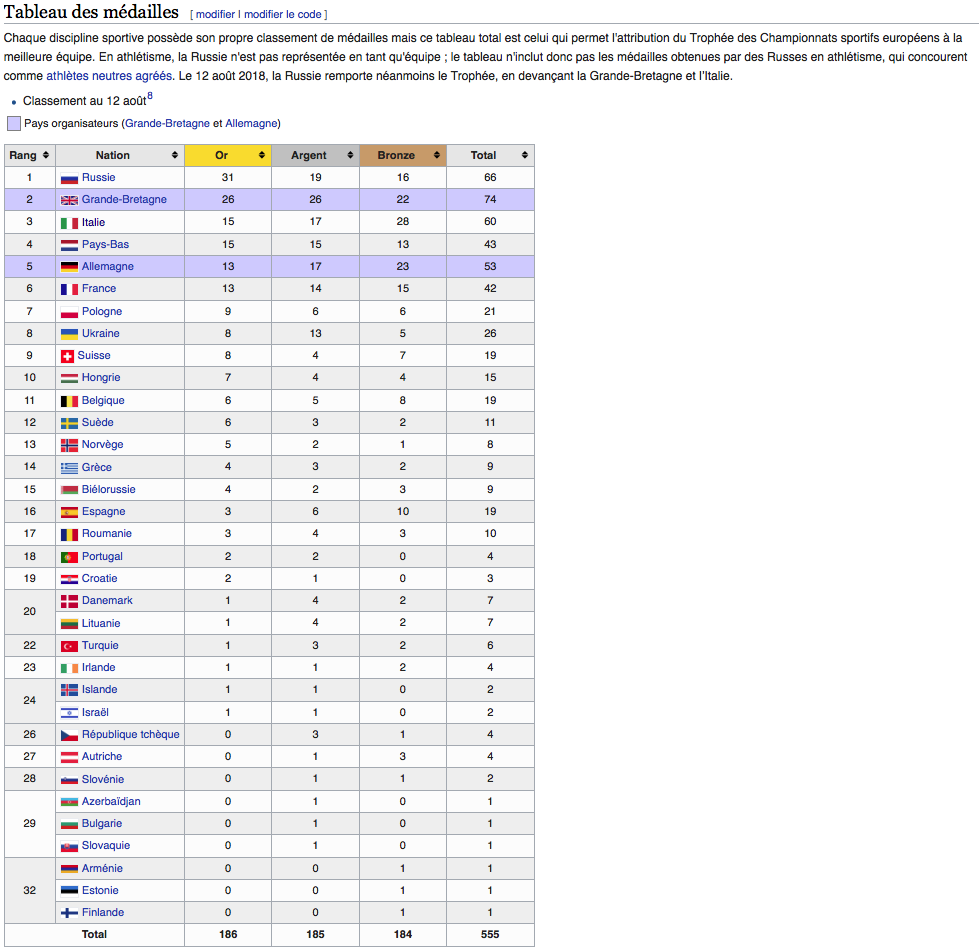The height and width of the screenshot is (950, 979).
Task: Click the Poland flag icon
Action: click(69, 312)
